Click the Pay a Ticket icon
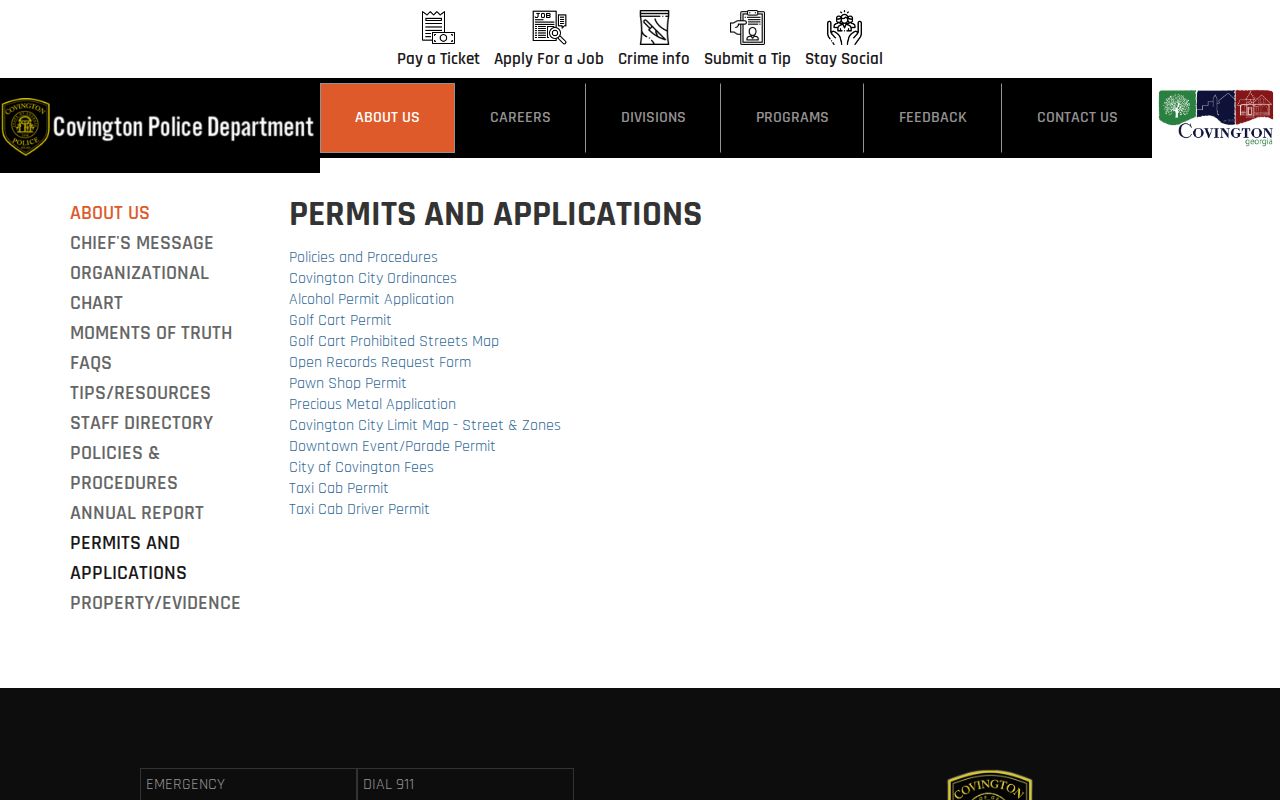Image resolution: width=1280 pixels, height=800 pixels. click(438, 28)
